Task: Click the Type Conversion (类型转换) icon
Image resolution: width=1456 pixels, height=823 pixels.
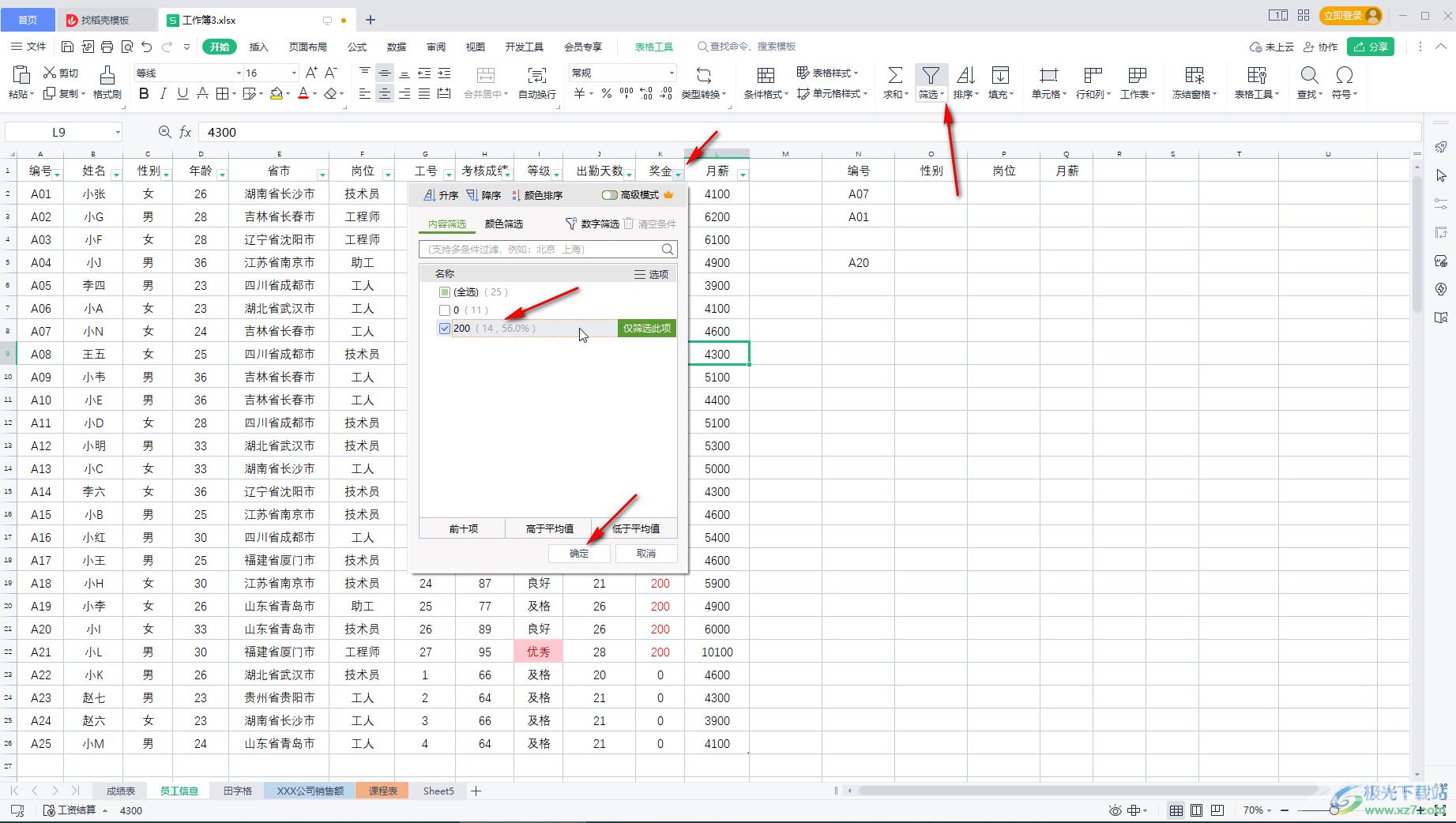Action: click(x=703, y=74)
